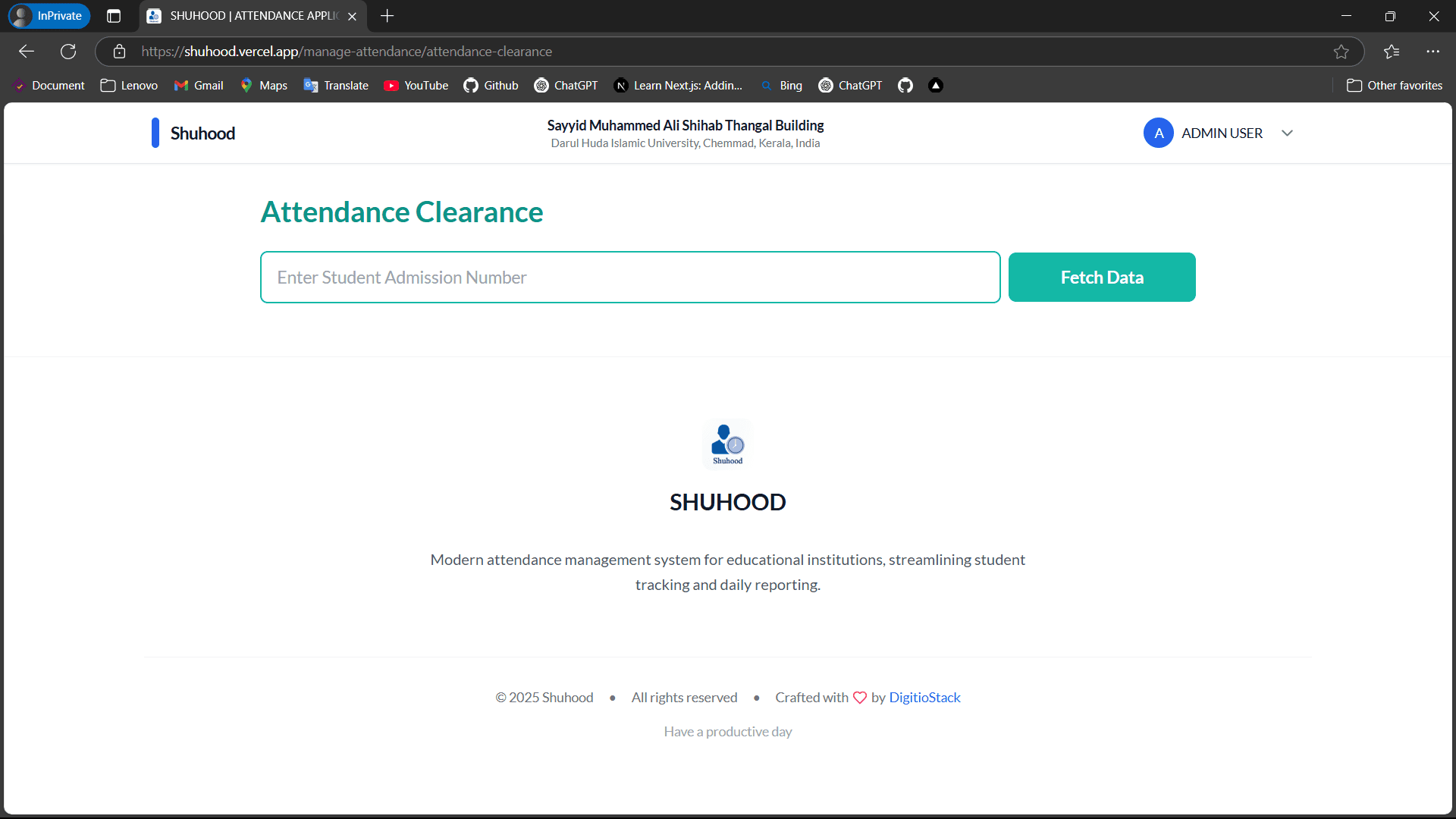Open the Maps bookmark
1456x819 pixels.
click(264, 86)
